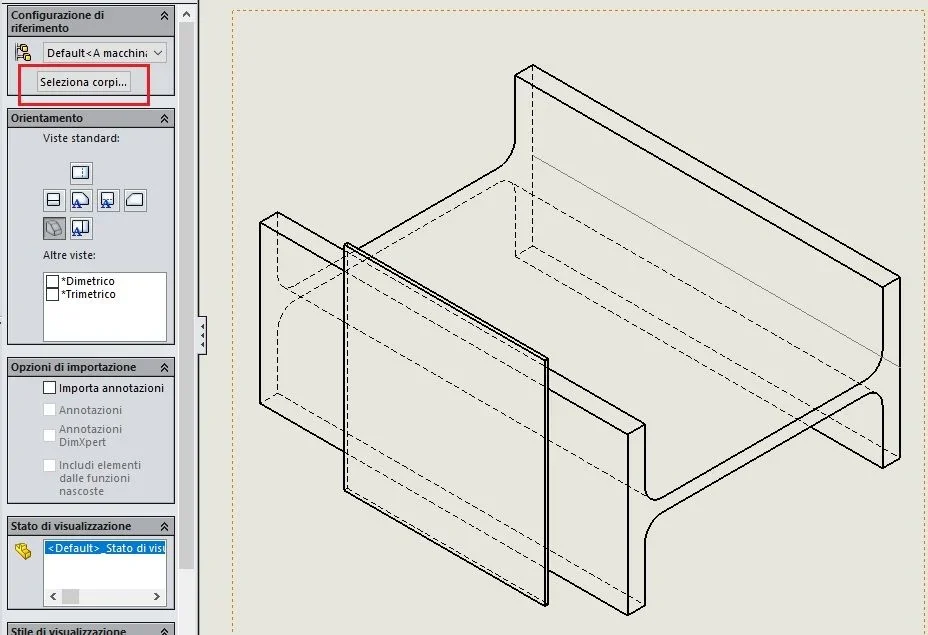
Task: Collapse the Opzioni di importazione section
Action: [x=165, y=368]
